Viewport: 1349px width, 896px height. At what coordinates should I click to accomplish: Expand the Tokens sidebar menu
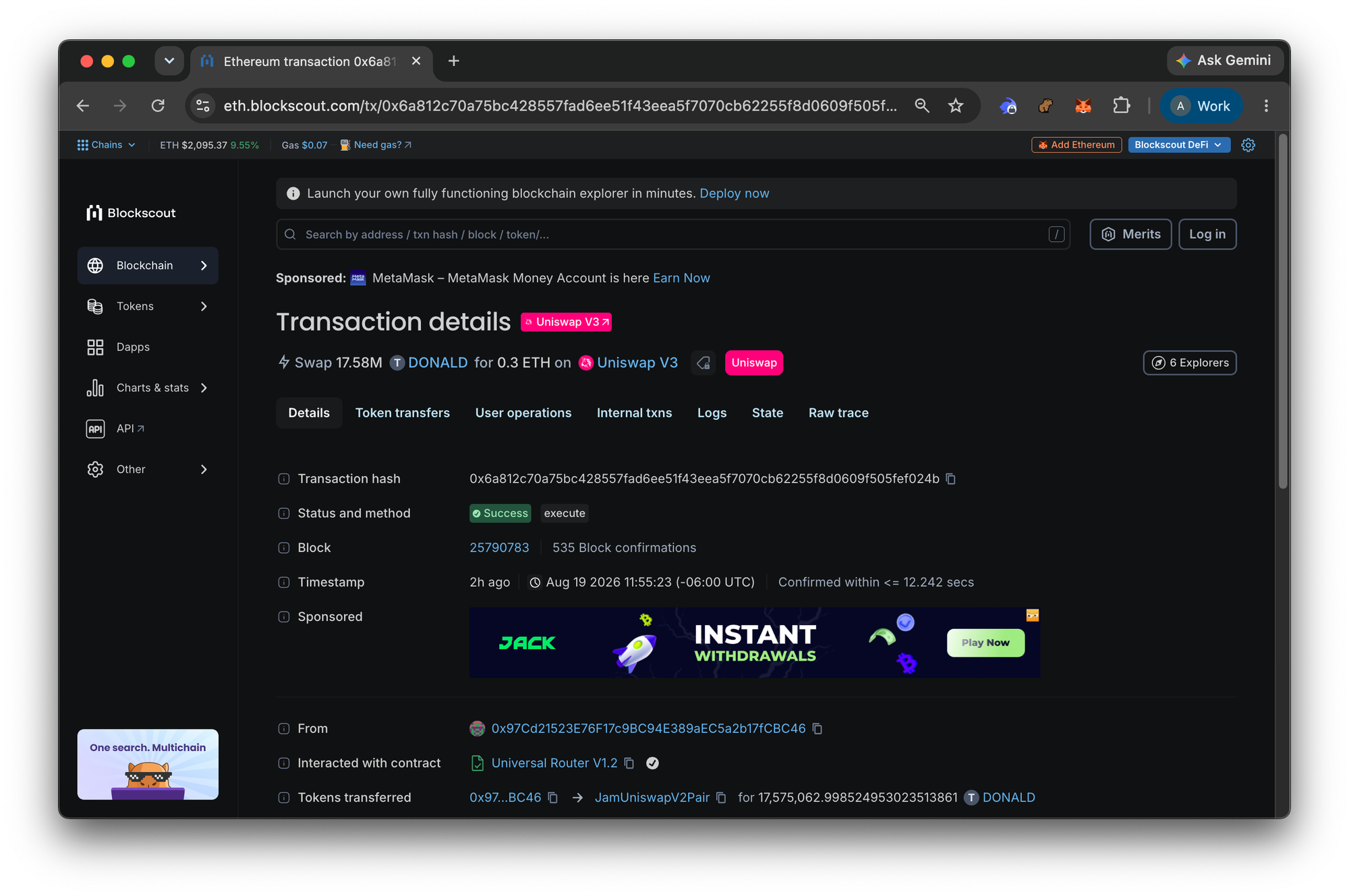pyautogui.click(x=148, y=307)
